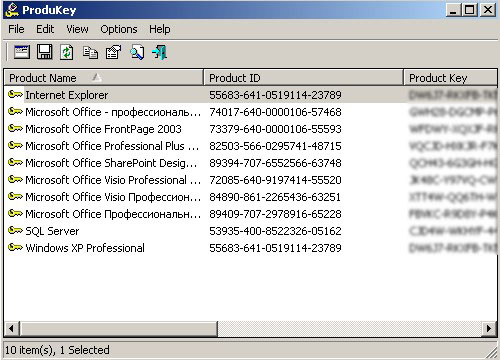
Task: Click Product ID 73379-640-0000106-55593
Action: coord(275,129)
